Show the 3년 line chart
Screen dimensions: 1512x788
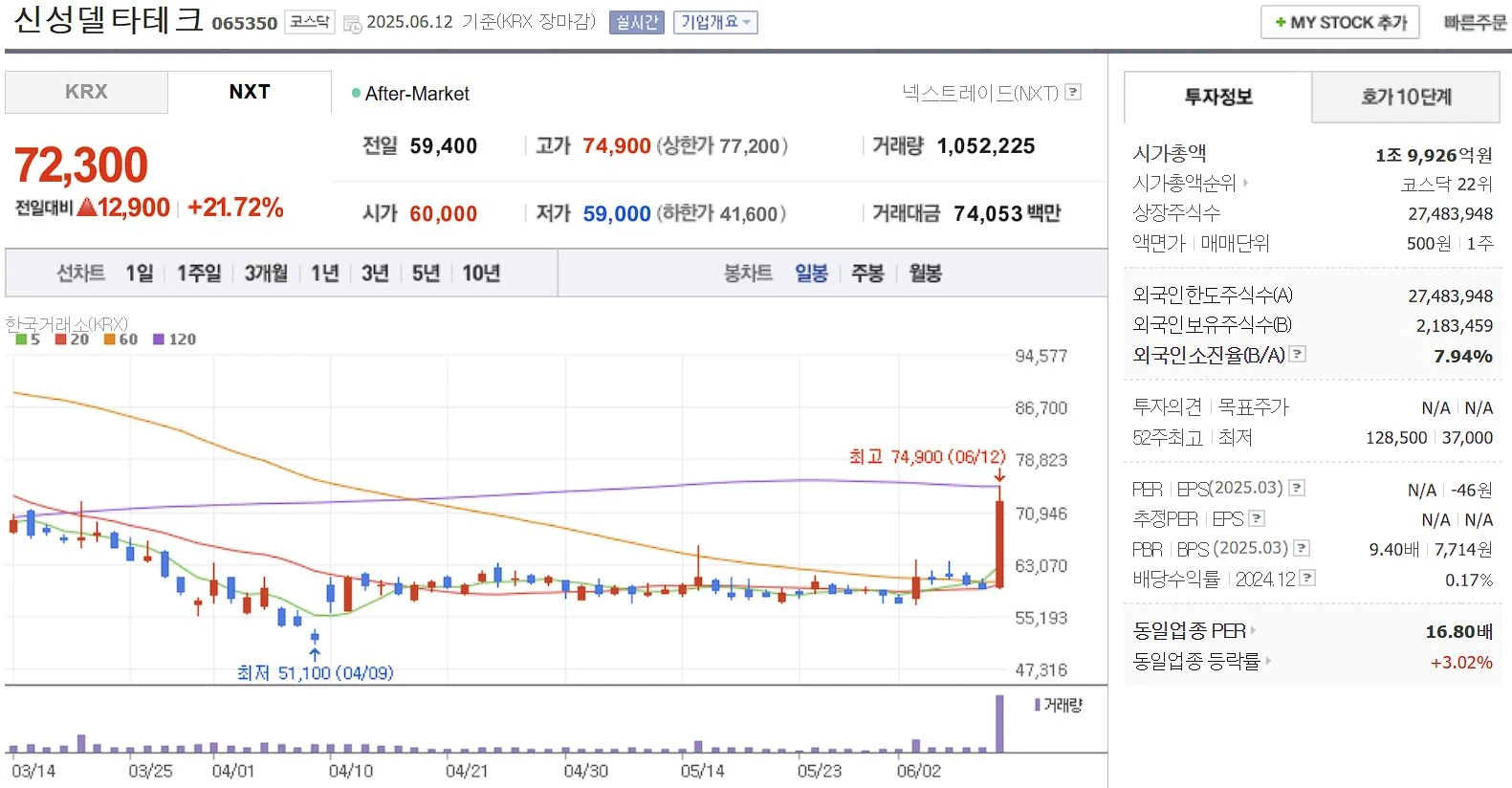pos(375,274)
